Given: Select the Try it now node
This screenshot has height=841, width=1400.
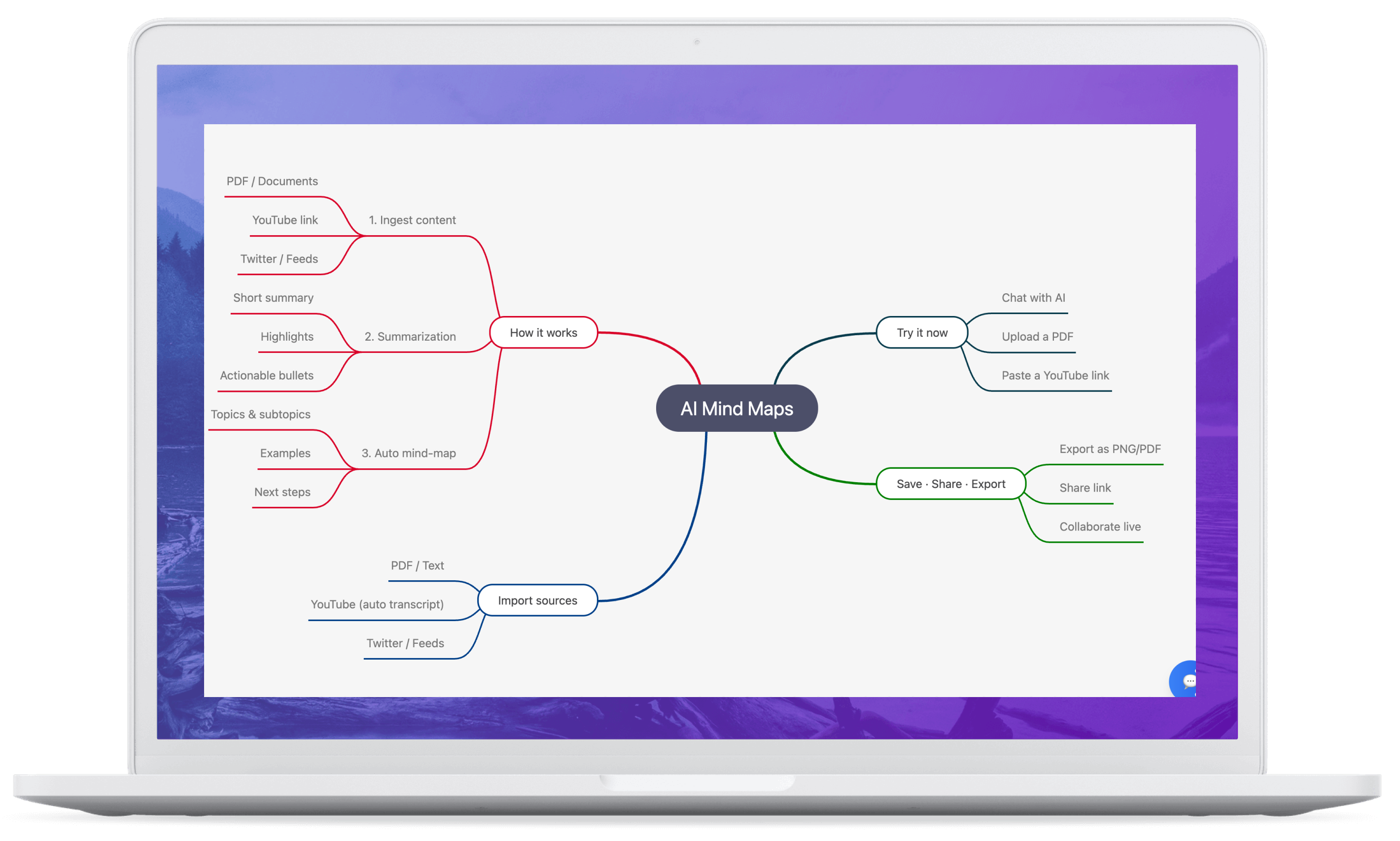Looking at the screenshot, I should pyautogui.click(x=922, y=333).
